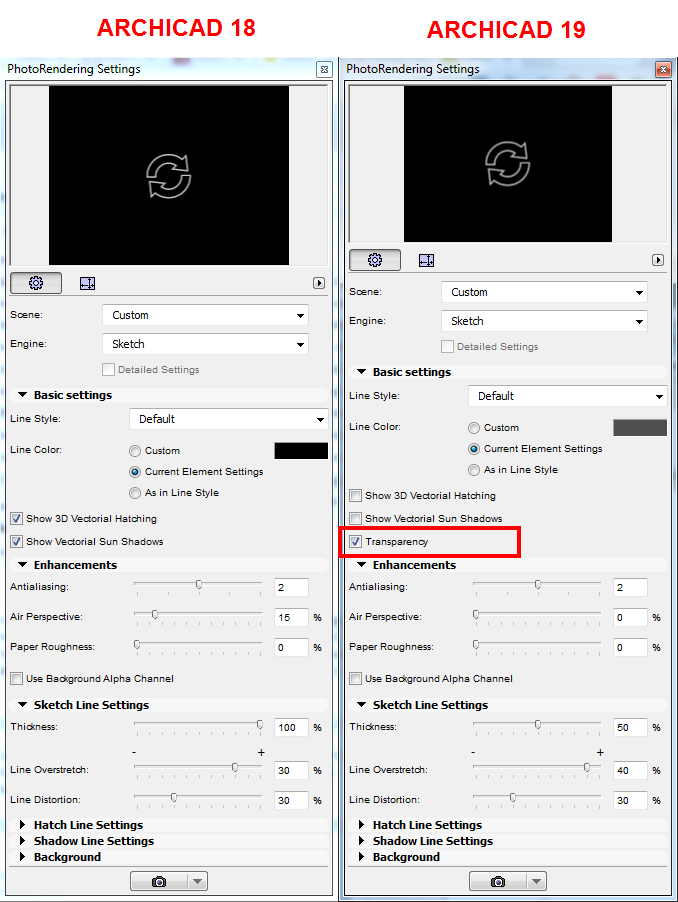Select As in Line Style radio in ARCHICAD 18
The image size is (678, 902).
tap(135, 493)
